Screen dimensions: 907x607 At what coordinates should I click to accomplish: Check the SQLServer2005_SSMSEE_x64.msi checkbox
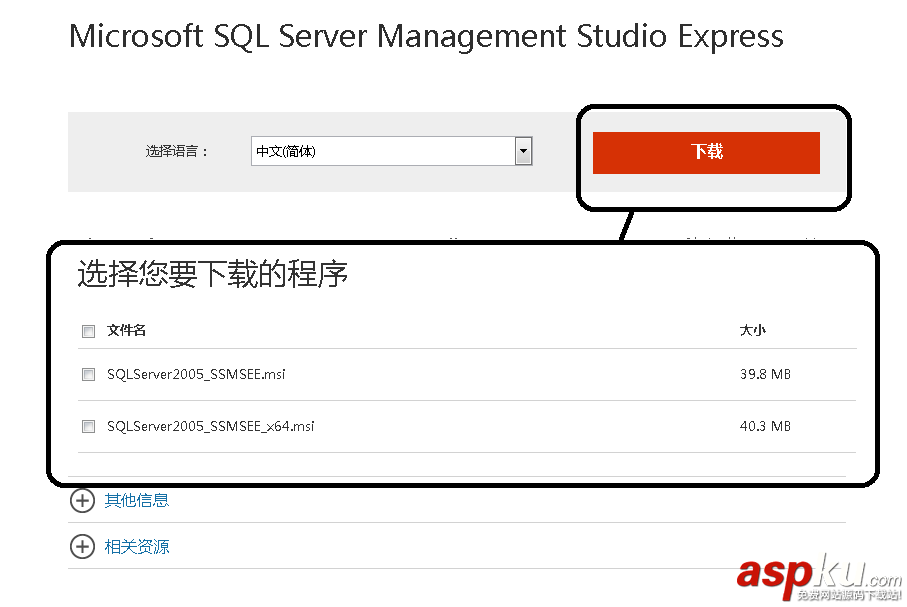(x=88, y=427)
